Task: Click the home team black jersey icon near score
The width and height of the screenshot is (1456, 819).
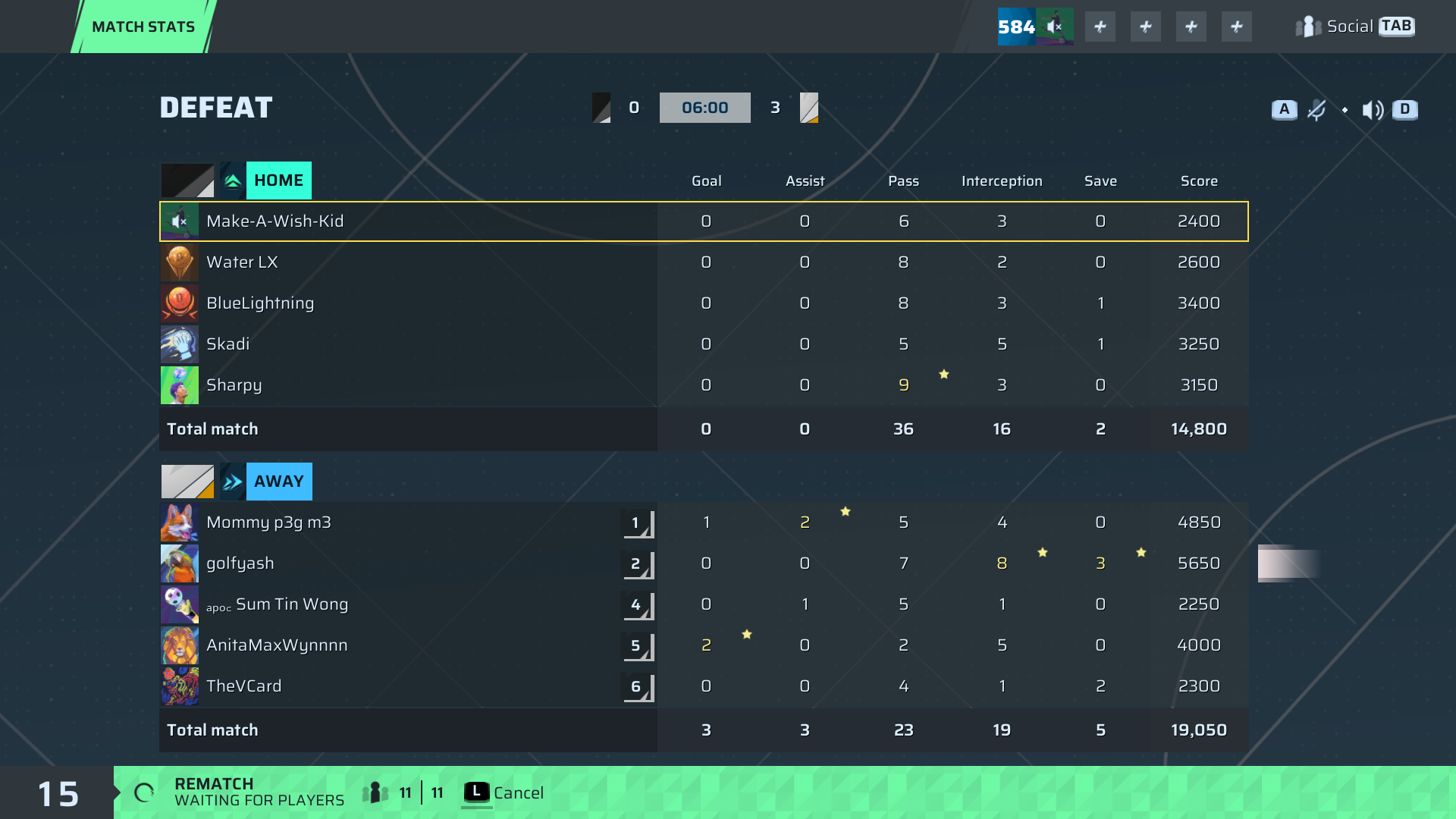Action: pos(601,108)
